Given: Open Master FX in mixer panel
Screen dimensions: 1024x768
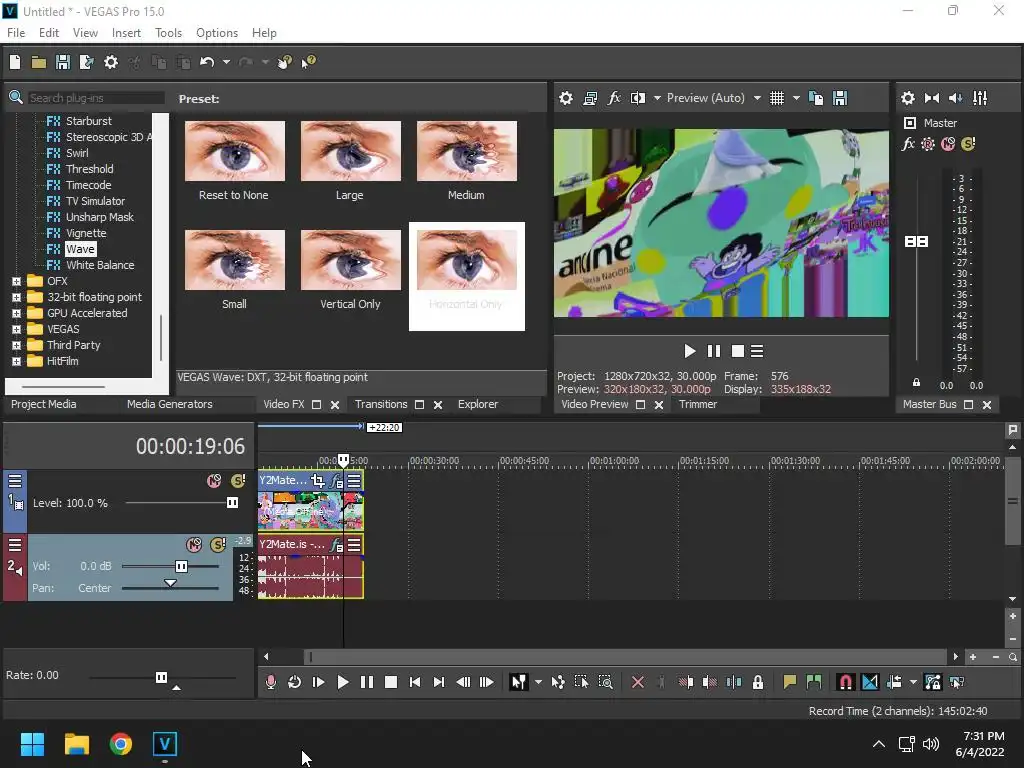Looking at the screenshot, I should point(908,144).
